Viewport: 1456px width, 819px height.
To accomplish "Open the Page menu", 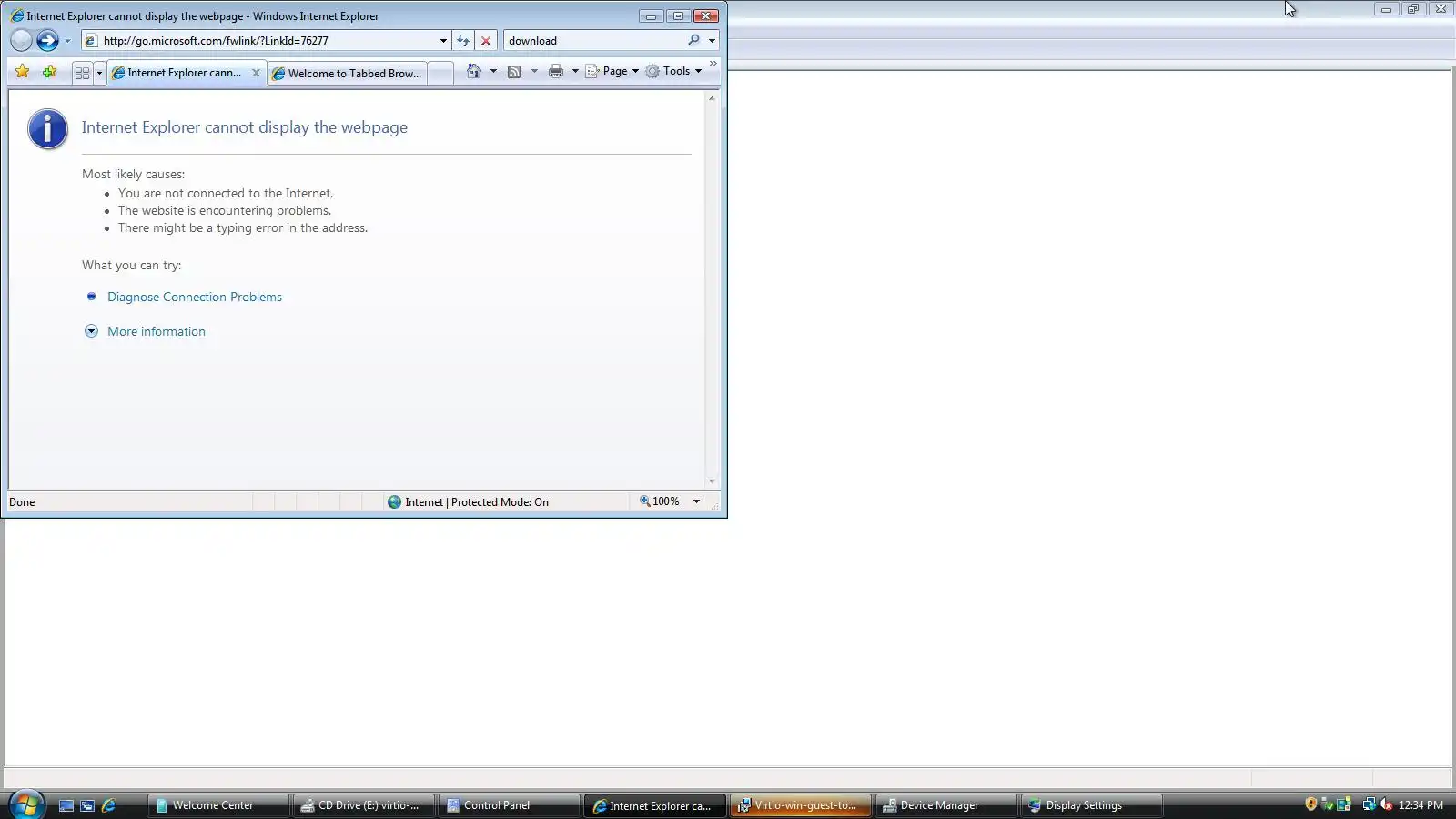I will tap(612, 71).
